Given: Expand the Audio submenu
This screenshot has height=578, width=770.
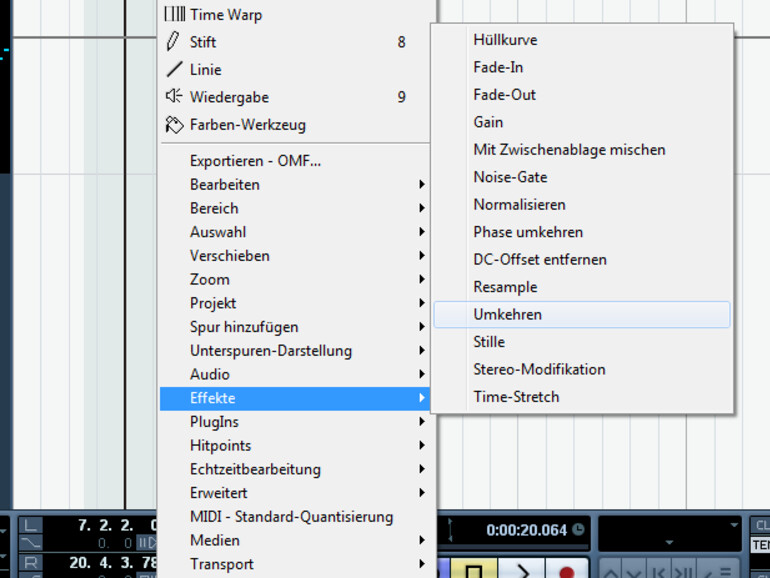Looking at the screenshot, I should (x=295, y=374).
